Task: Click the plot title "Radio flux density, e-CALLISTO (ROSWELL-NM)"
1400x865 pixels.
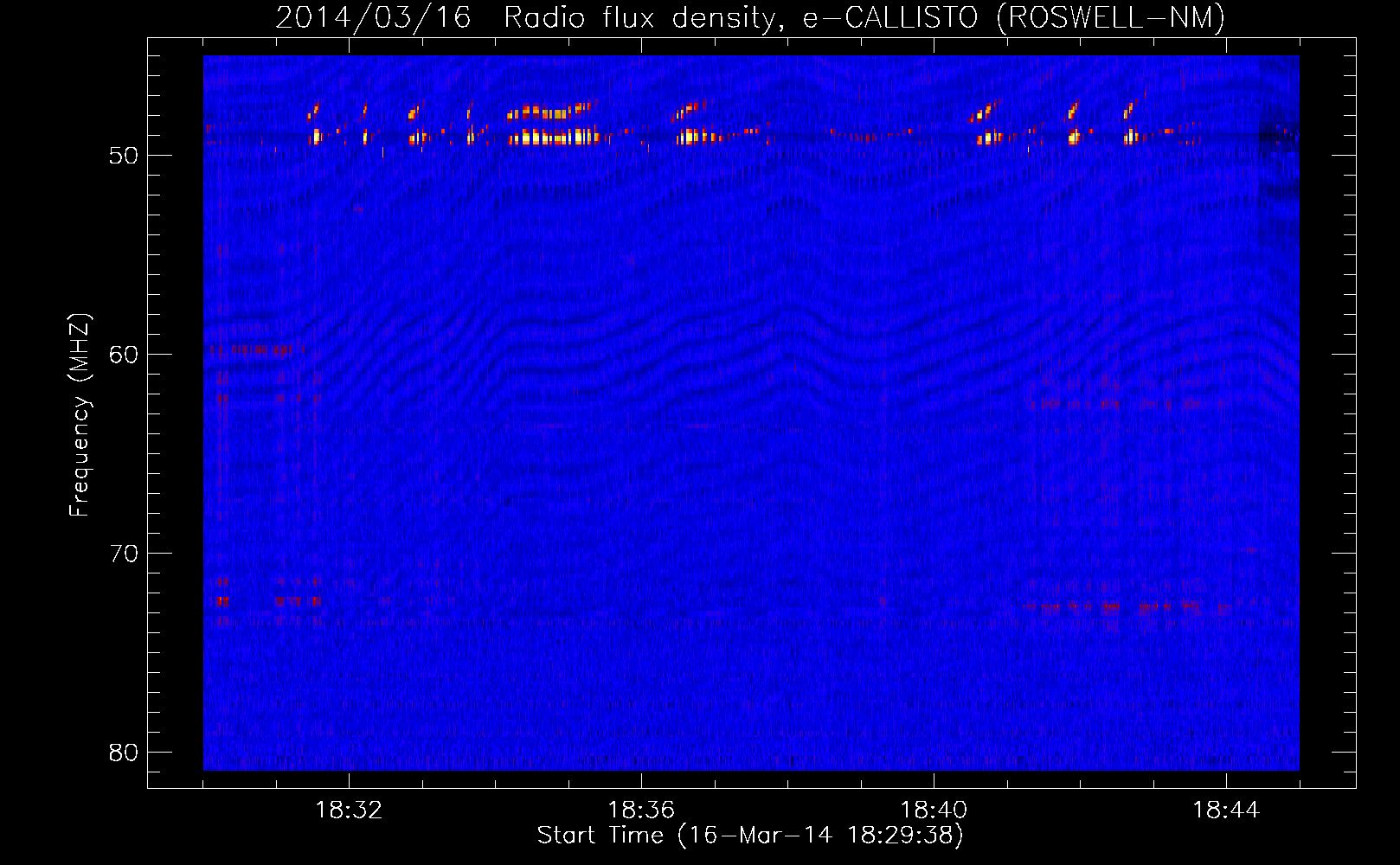Action: click(864, 17)
